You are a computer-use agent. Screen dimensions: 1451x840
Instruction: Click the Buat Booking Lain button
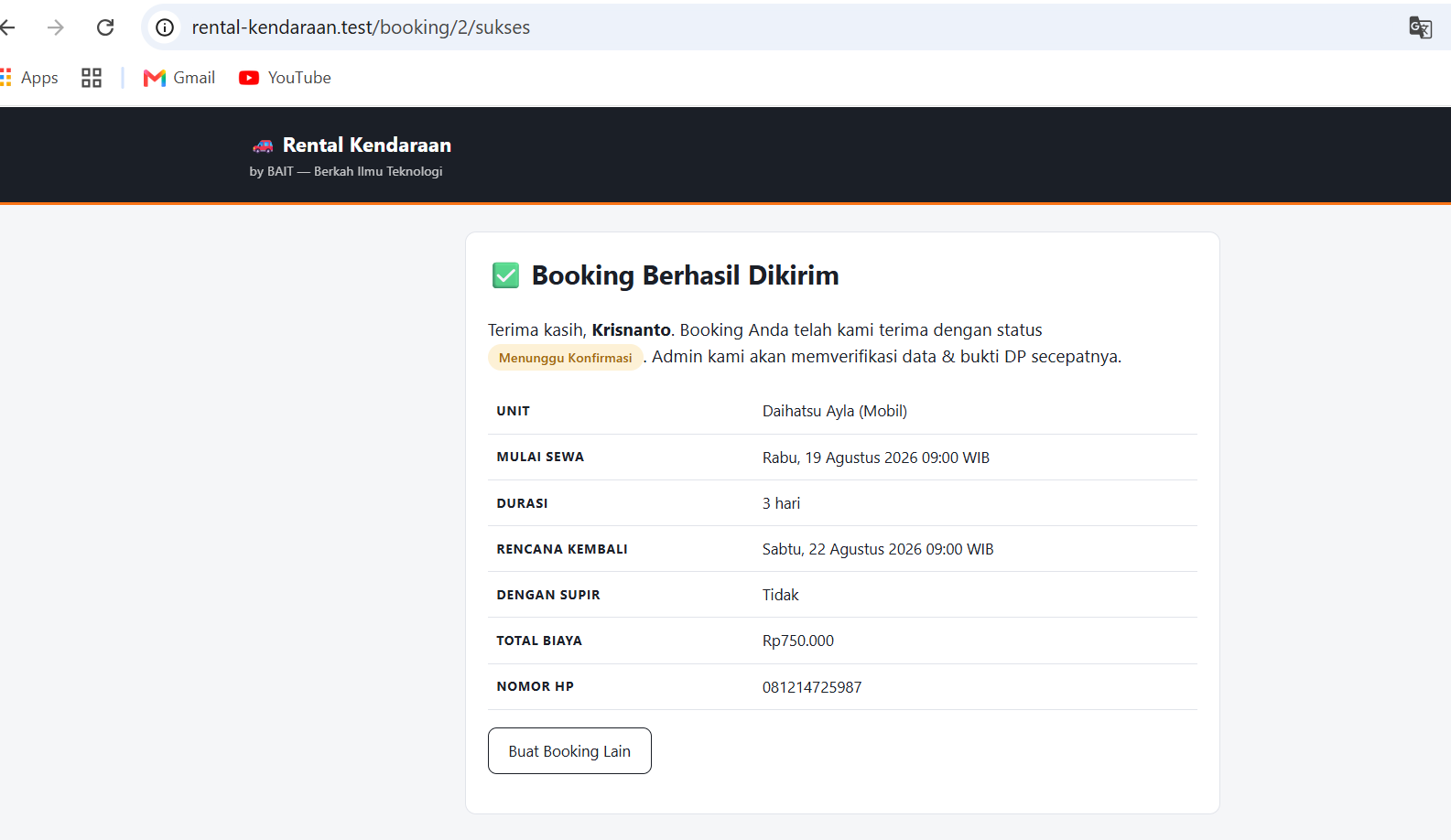coord(569,750)
